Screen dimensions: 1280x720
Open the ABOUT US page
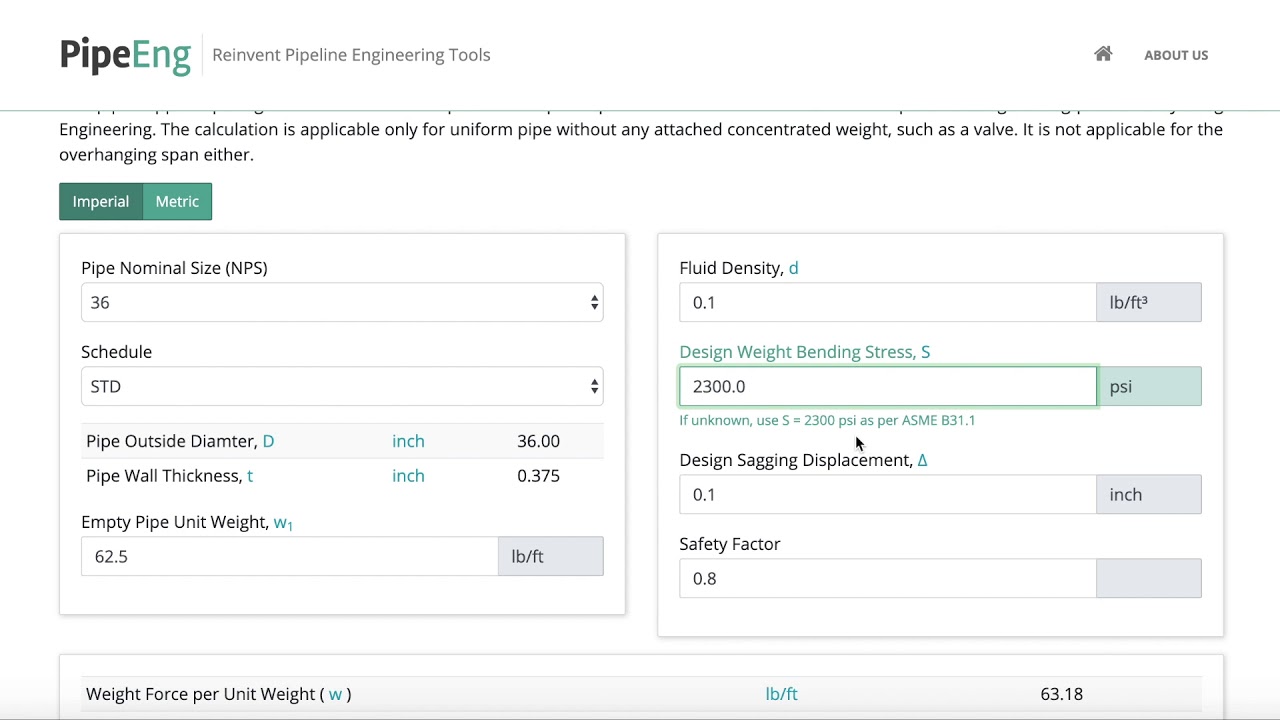click(x=1176, y=55)
